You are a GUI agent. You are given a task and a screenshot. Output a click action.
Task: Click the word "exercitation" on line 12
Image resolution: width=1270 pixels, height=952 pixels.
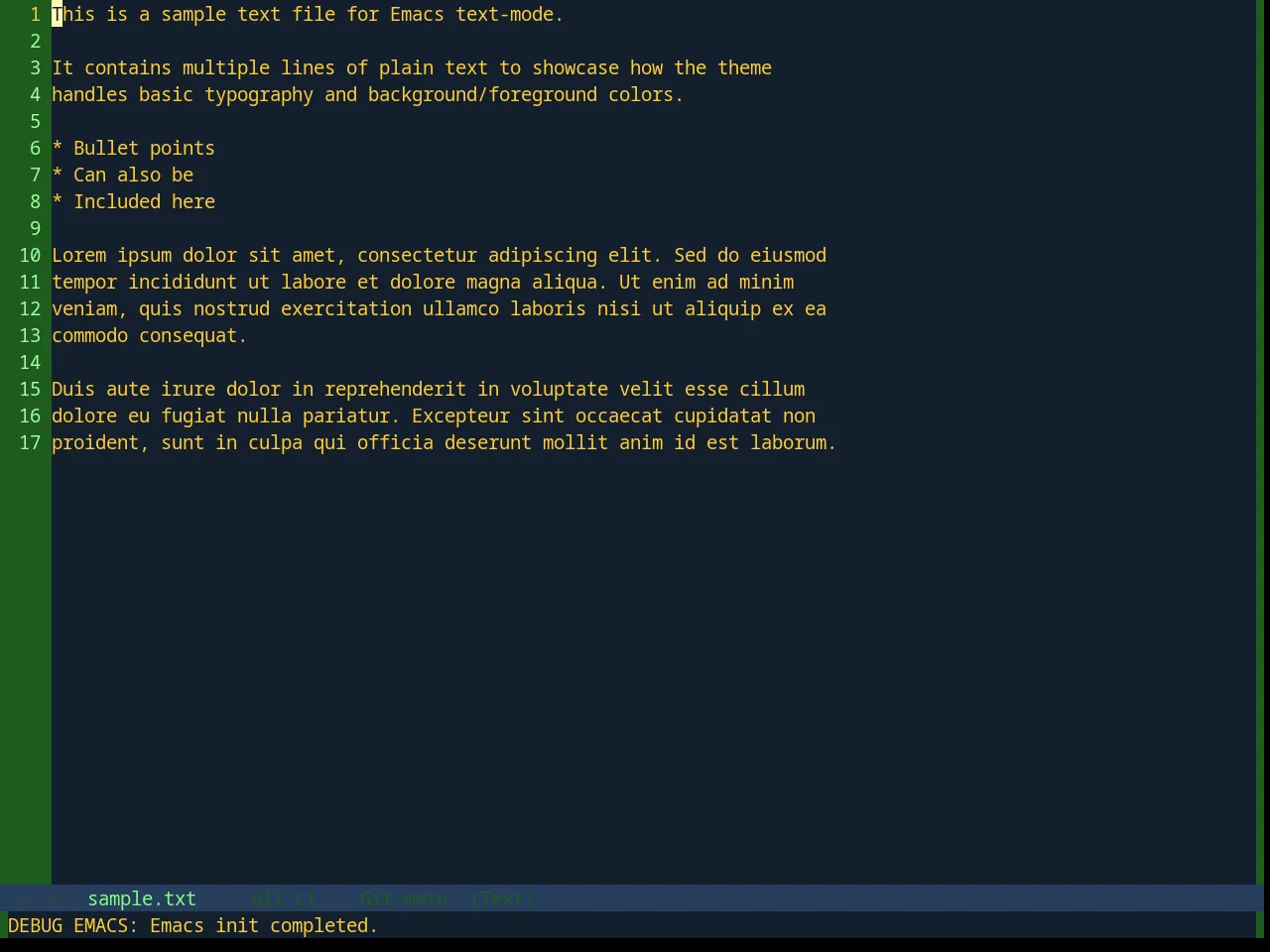pos(346,309)
